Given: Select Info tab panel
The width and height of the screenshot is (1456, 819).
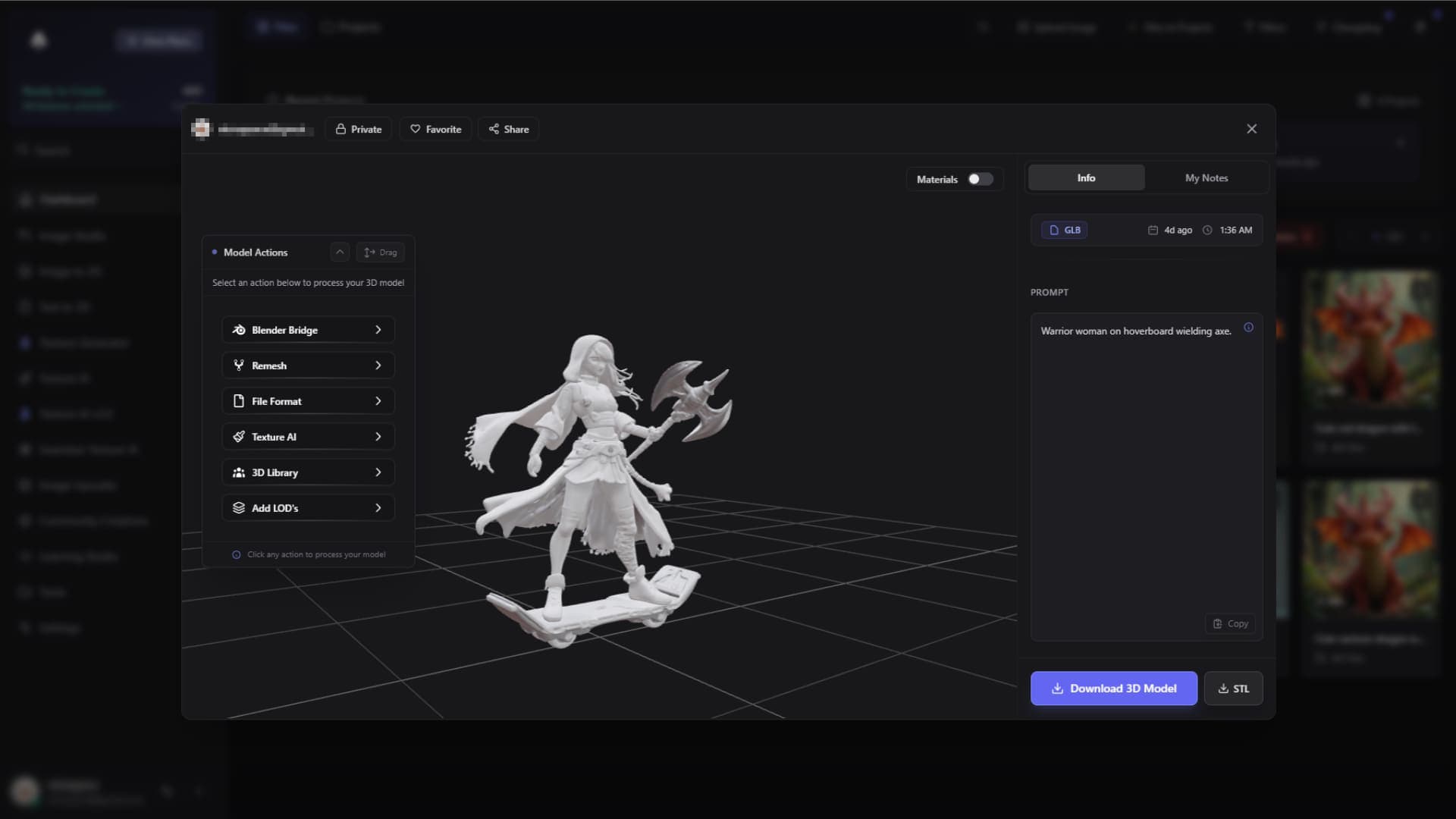Looking at the screenshot, I should click(1086, 177).
